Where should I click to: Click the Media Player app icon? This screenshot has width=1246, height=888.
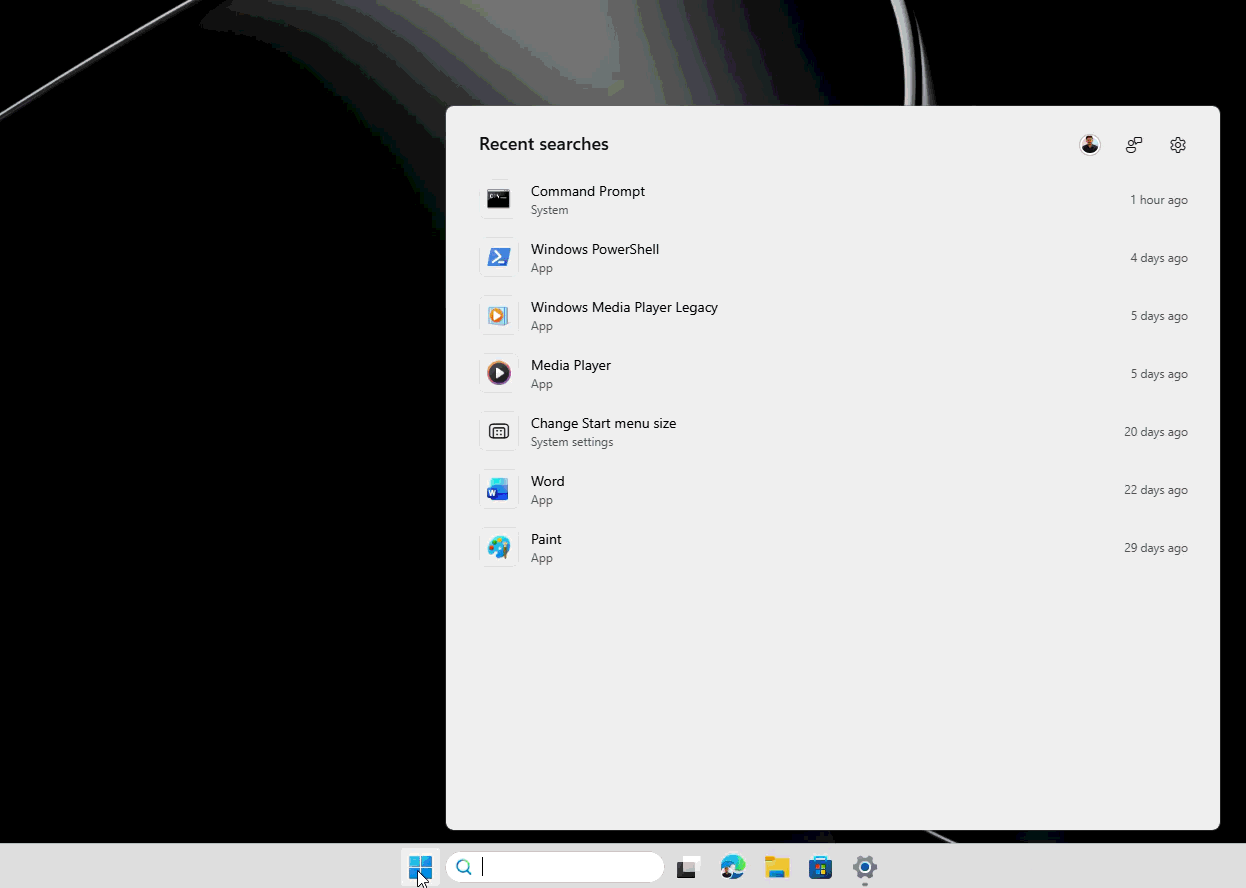[499, 373]
